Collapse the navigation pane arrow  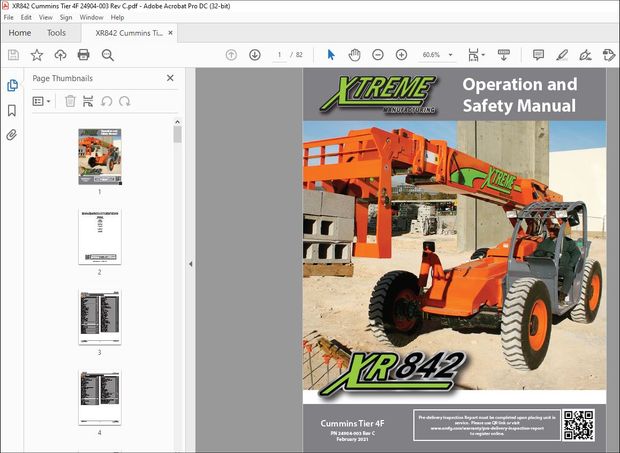[x=191, y=264]
